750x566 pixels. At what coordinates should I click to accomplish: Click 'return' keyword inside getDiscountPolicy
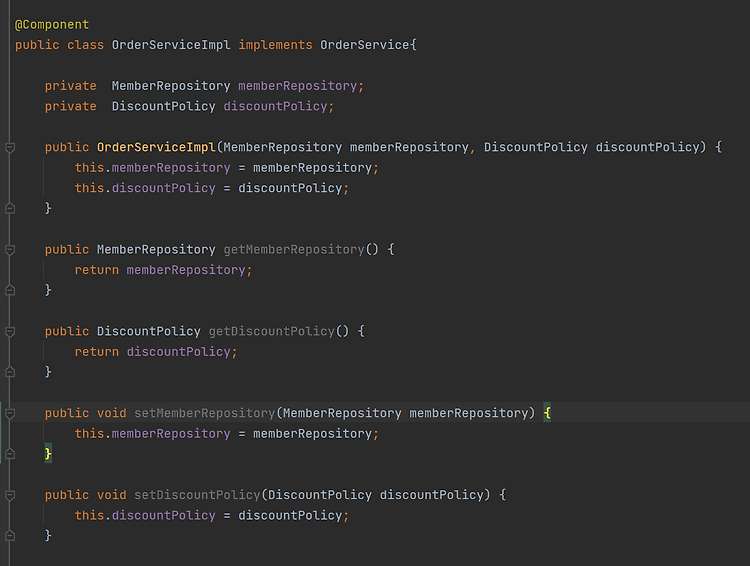click(x=97, y=352)
